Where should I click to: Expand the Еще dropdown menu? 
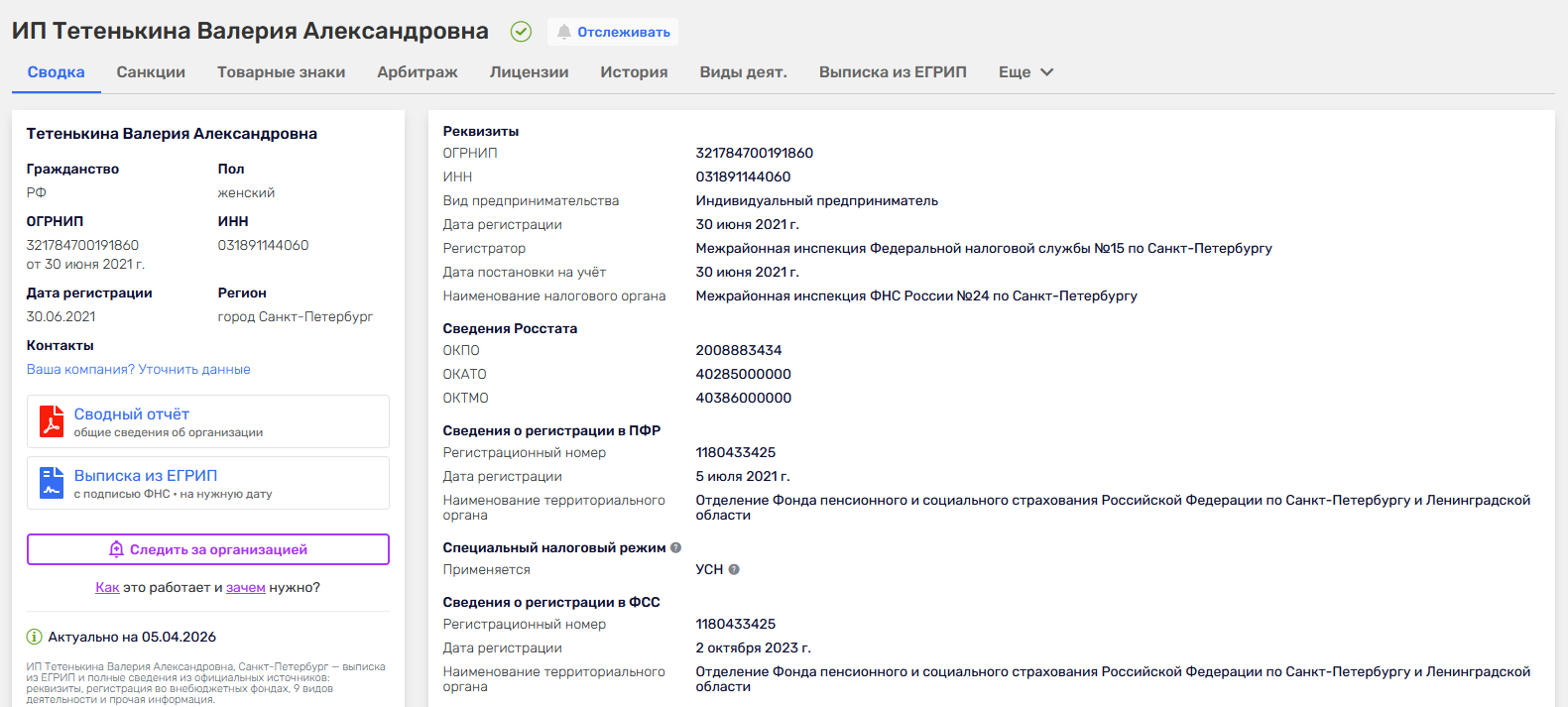click(1025, 72)
